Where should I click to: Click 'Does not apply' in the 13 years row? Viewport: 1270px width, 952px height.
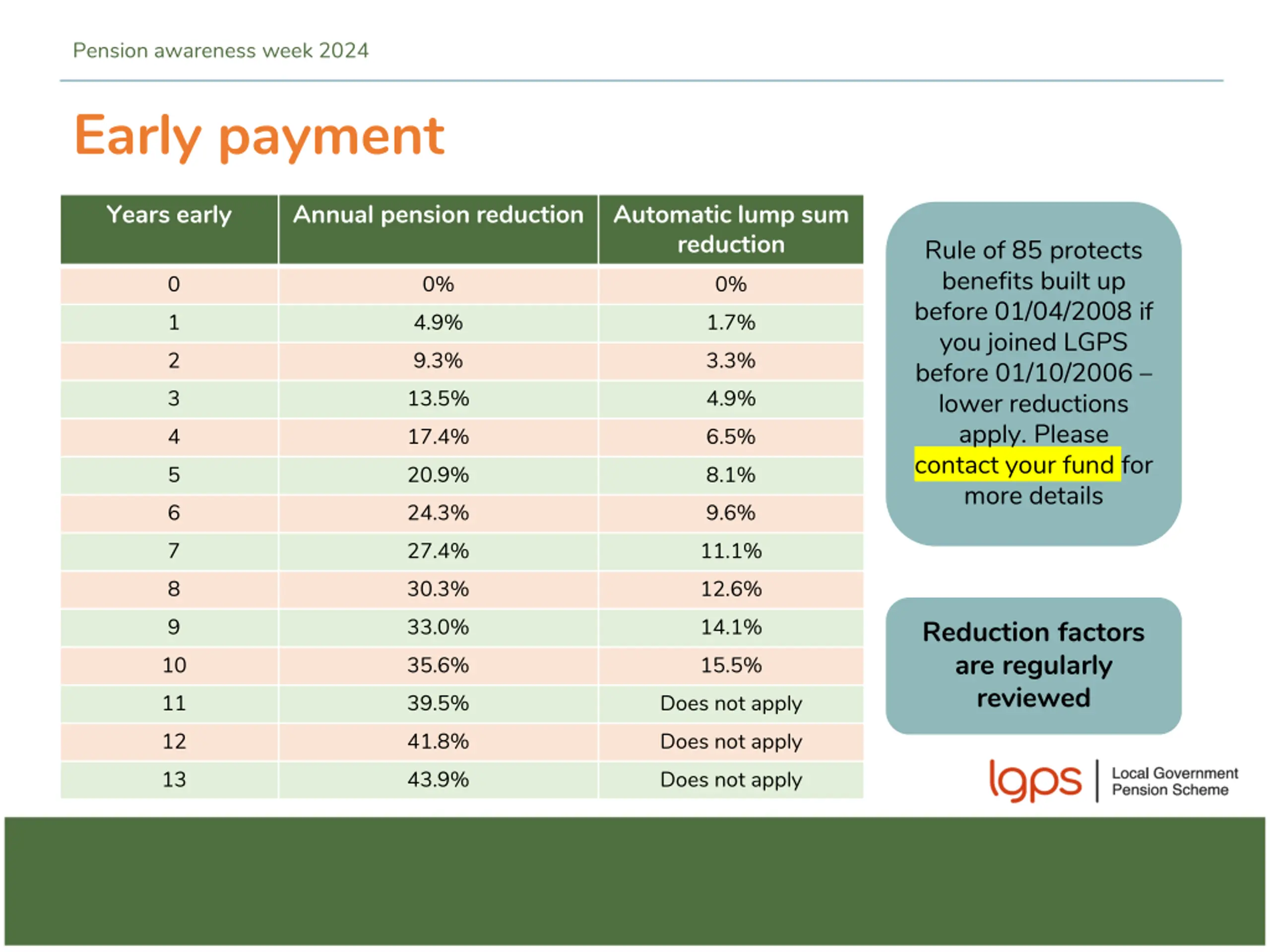[x=731, y=780]
